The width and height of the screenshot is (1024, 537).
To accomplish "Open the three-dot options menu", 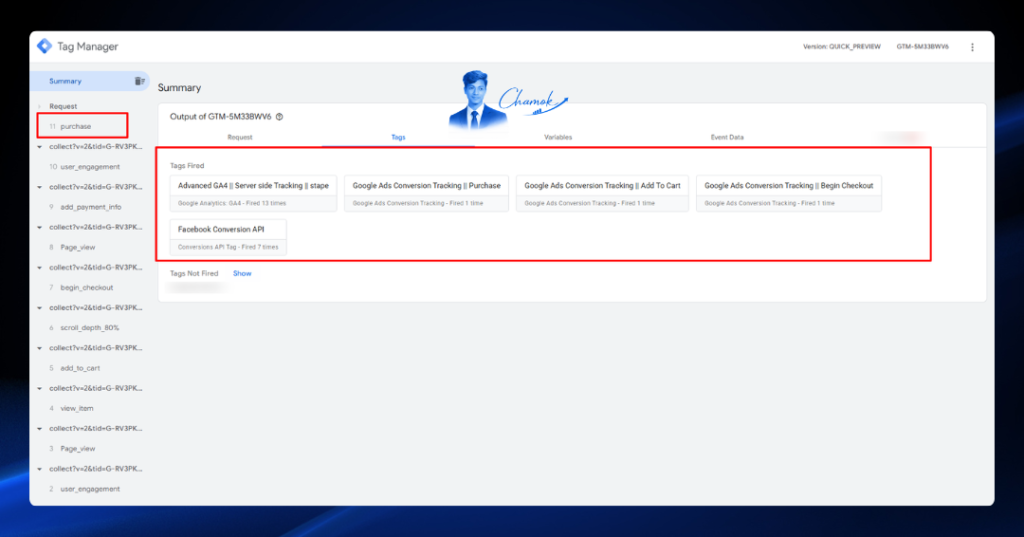I will (972, 47).
